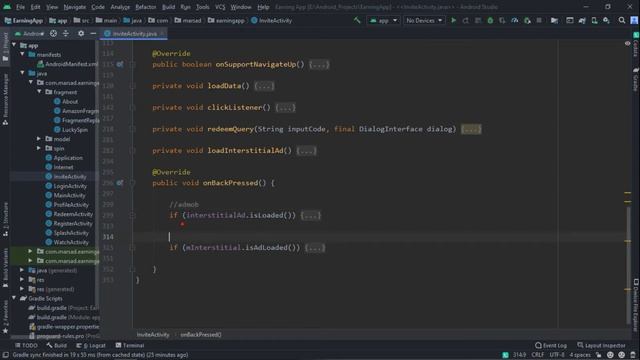This screenshot has width=640, height=360.
Task: Click the Sync Project with Gradle elephant icon
Action: coord(582,20)
